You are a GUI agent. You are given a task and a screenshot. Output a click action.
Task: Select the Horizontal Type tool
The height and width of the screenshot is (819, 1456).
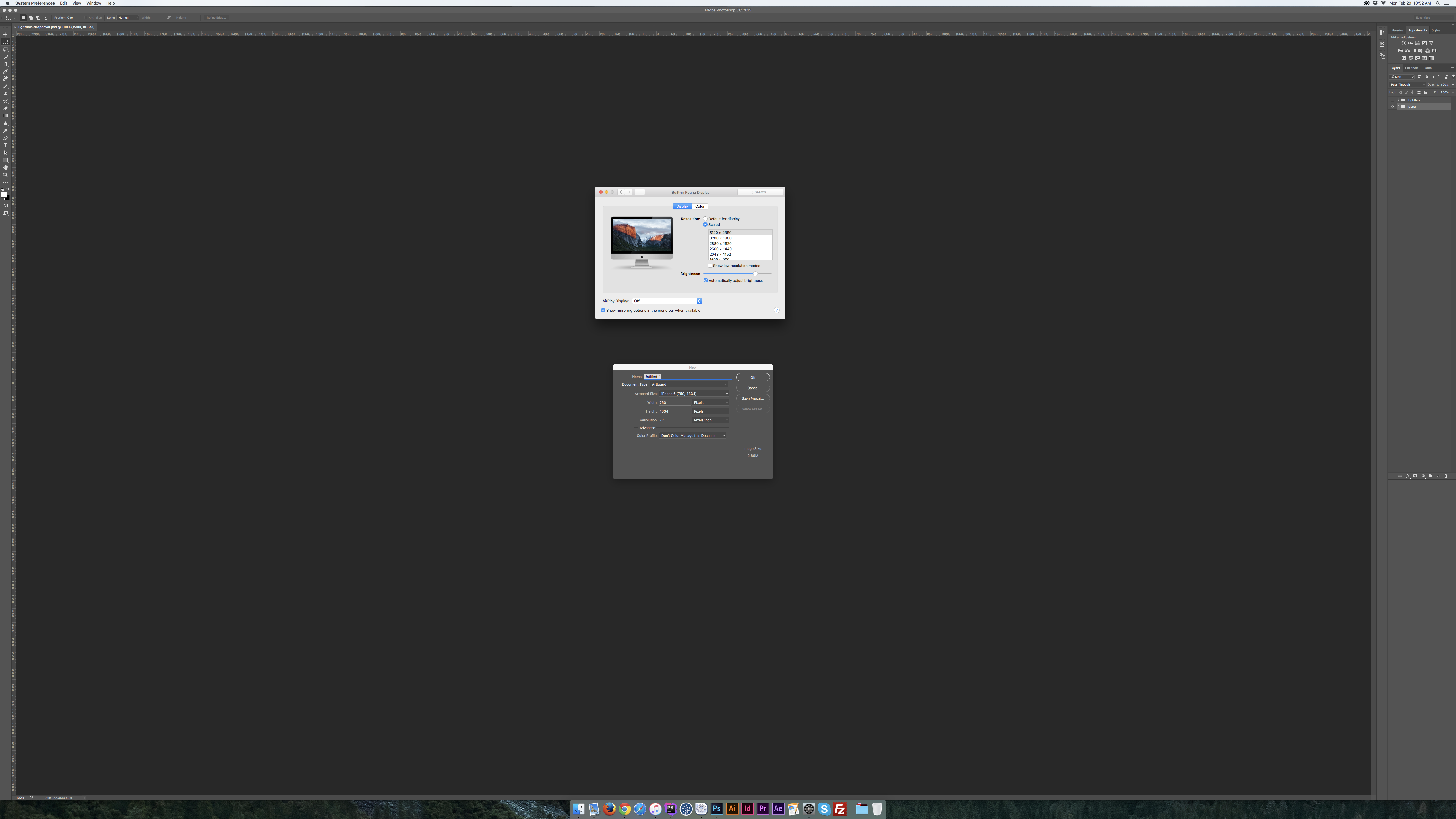[x=6, y=145]
